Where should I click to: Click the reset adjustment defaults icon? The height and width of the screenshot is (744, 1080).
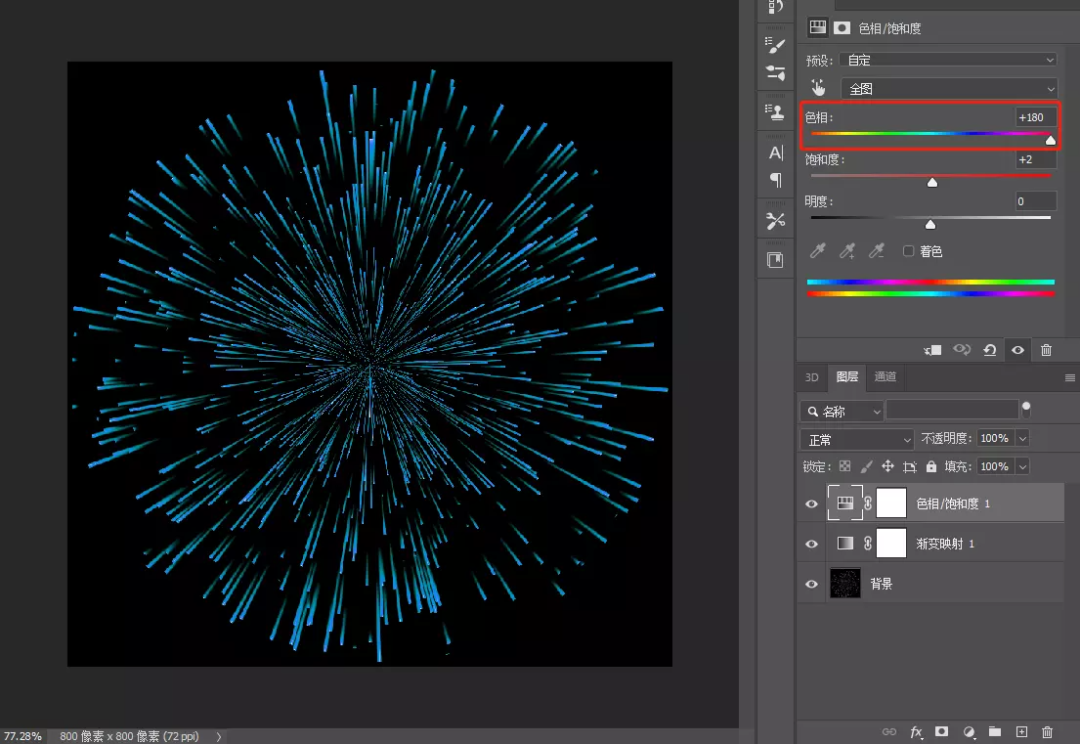[x=989, y=350]
